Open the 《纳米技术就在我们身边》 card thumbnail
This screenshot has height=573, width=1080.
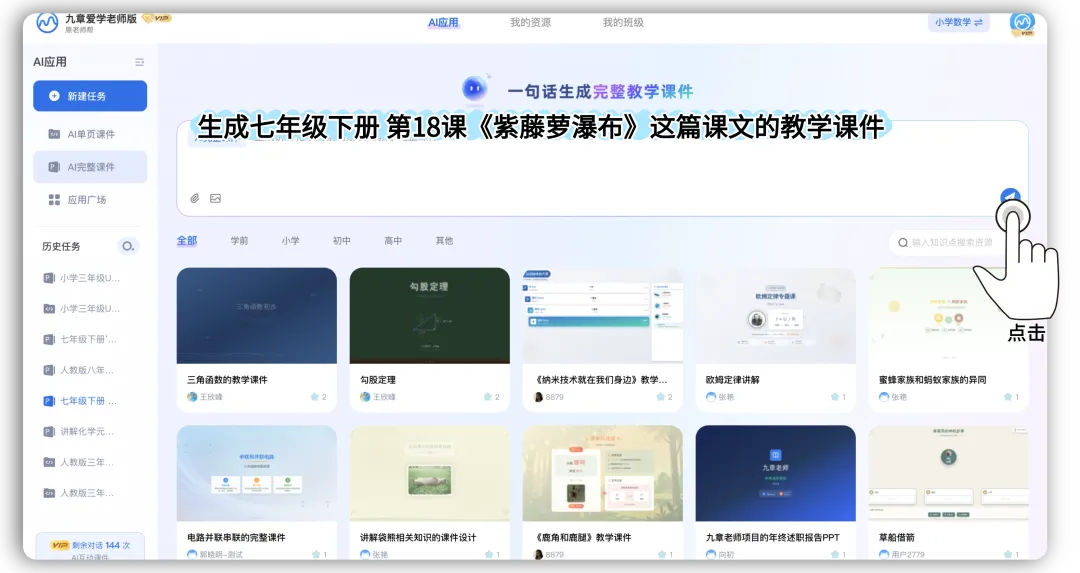click(603, 315)
